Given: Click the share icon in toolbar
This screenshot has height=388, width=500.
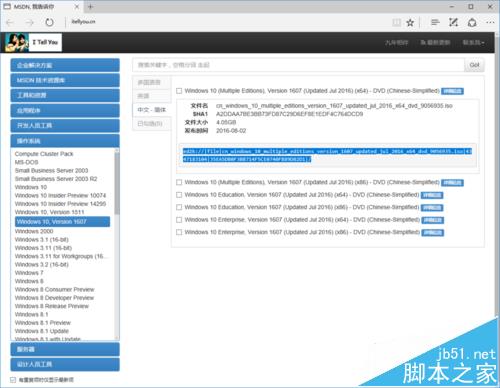Looking at the screenshot, I should pyautogui.click(x=472, y=23).
